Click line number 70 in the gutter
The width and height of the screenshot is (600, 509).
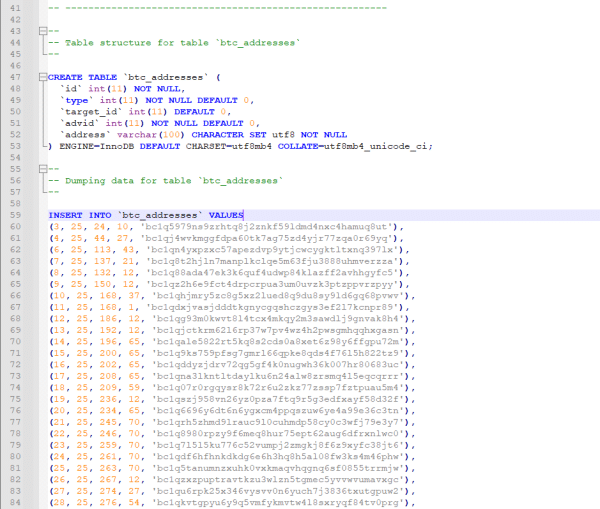15,339
